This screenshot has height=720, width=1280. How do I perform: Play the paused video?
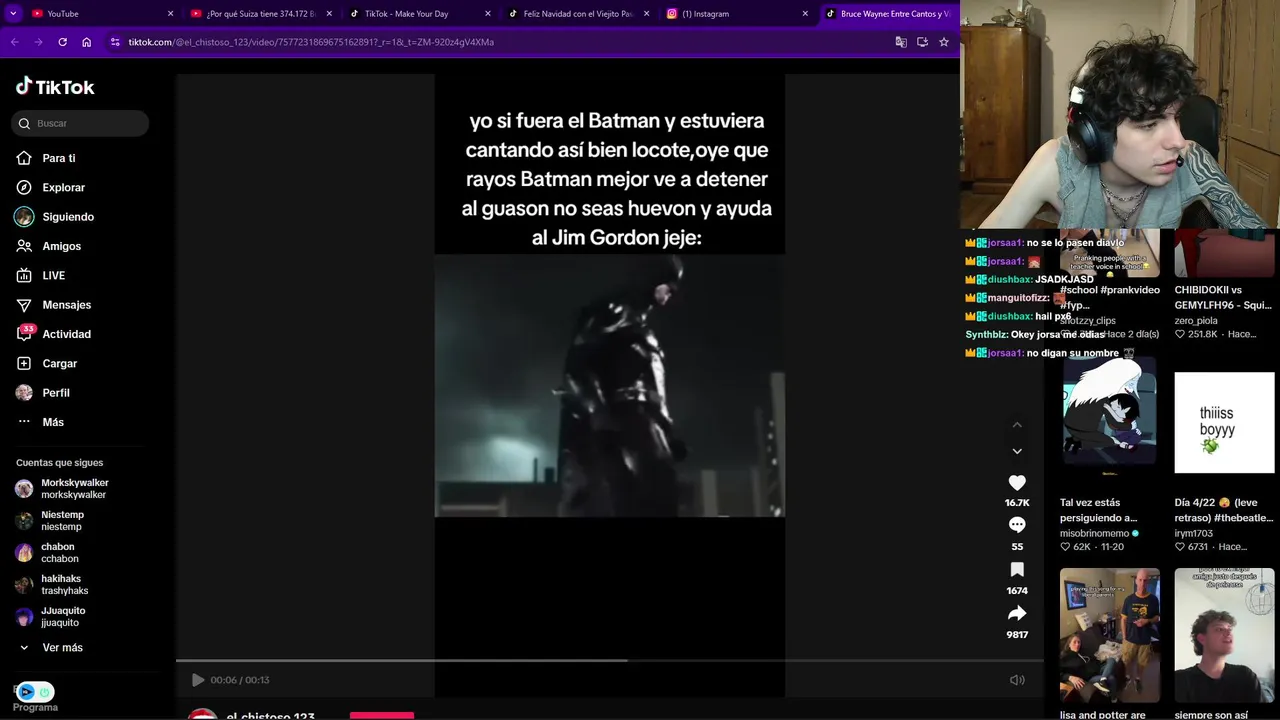pos(198,680)
